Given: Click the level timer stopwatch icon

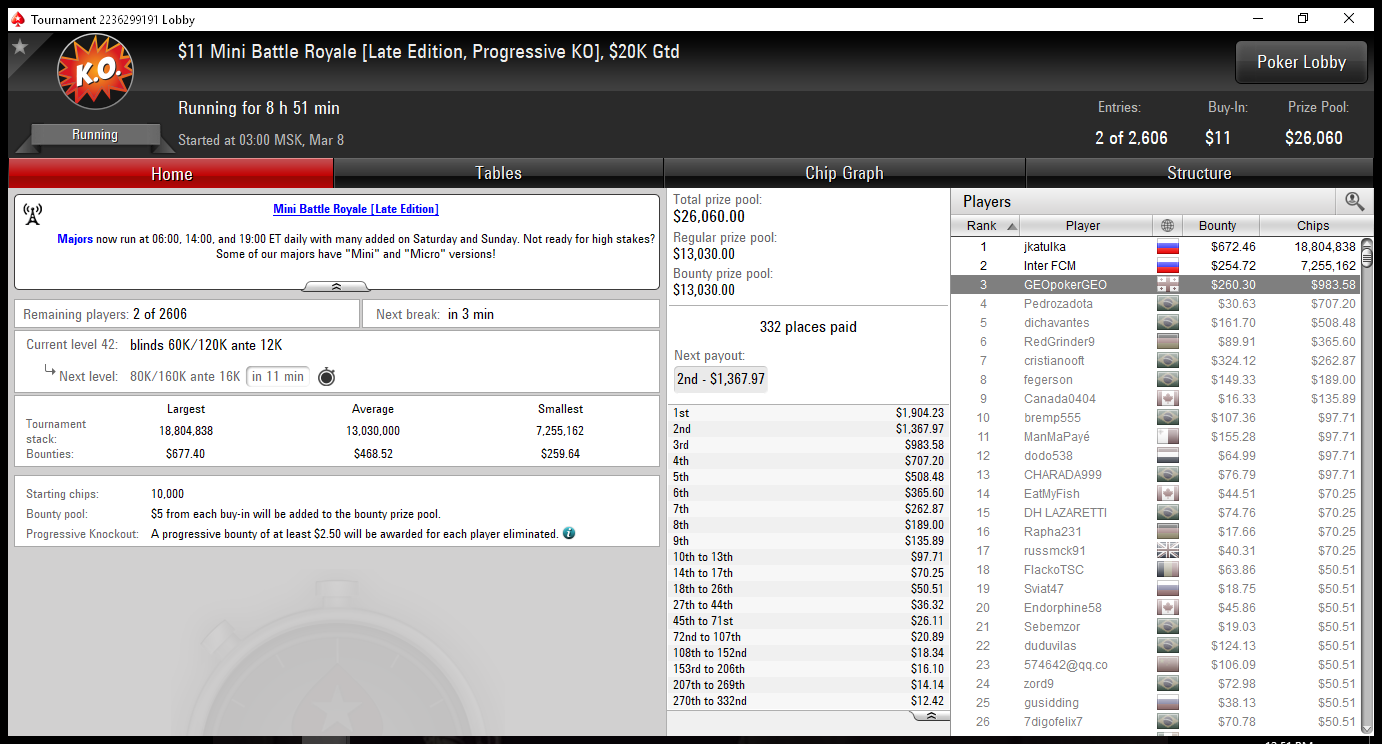Looking at the screenshot, I should tap(326, 377).
